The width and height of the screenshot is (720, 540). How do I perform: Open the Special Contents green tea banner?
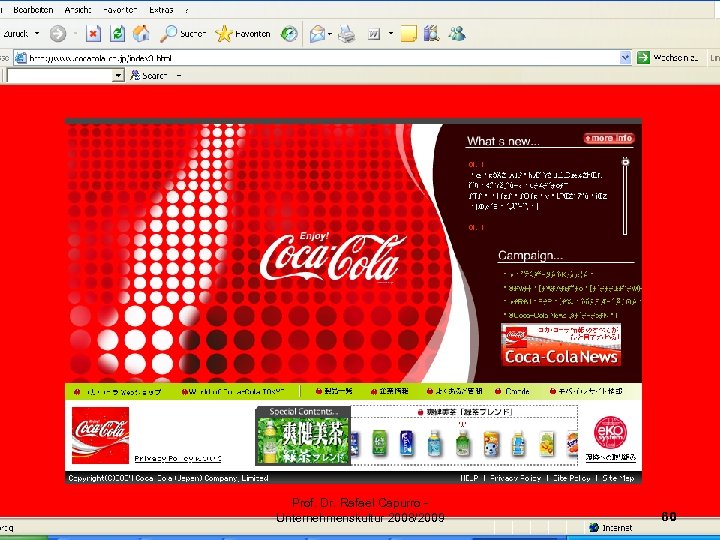pyautogui.click(x=303, y=436)
